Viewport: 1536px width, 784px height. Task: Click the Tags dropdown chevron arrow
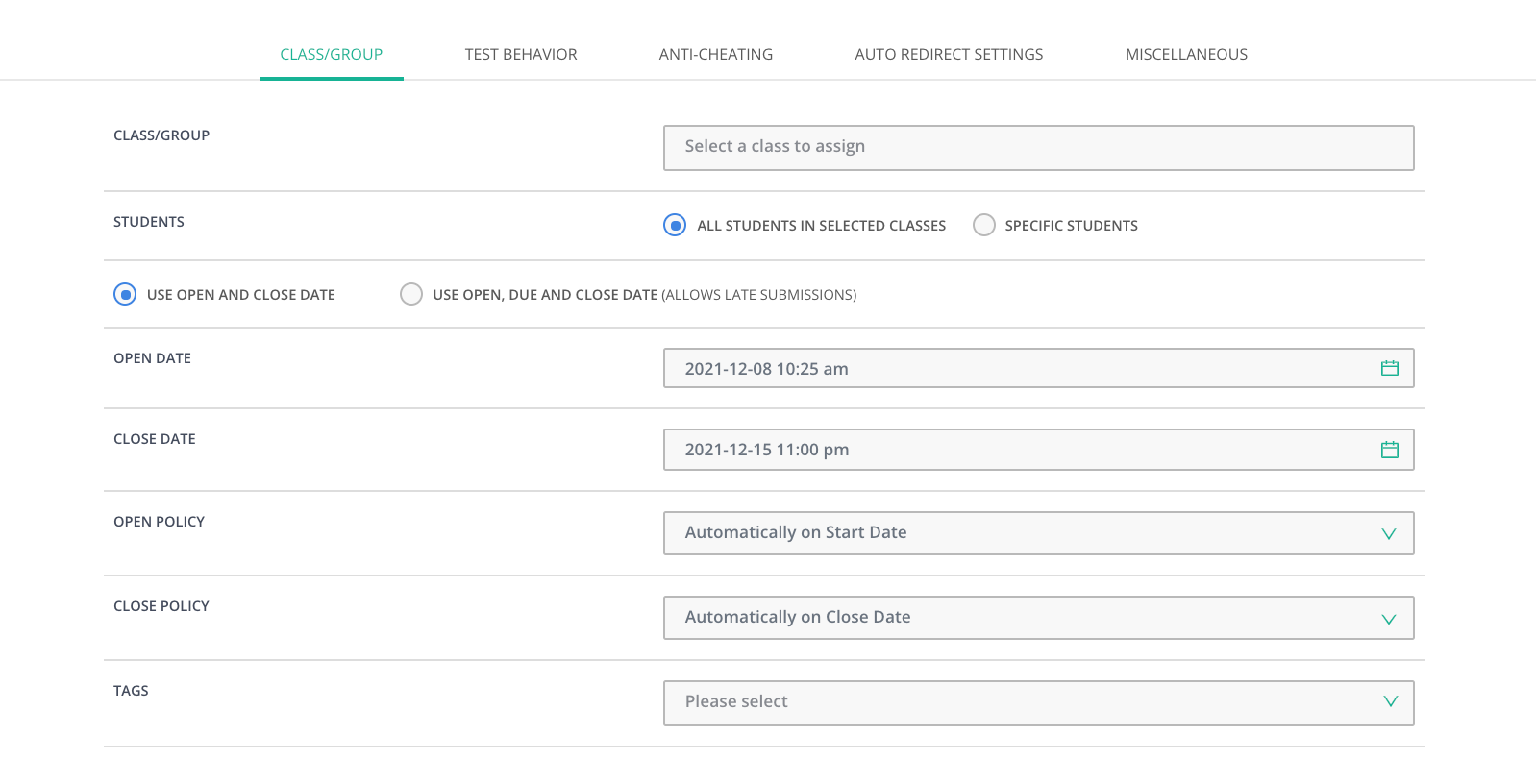point(1390,701)
